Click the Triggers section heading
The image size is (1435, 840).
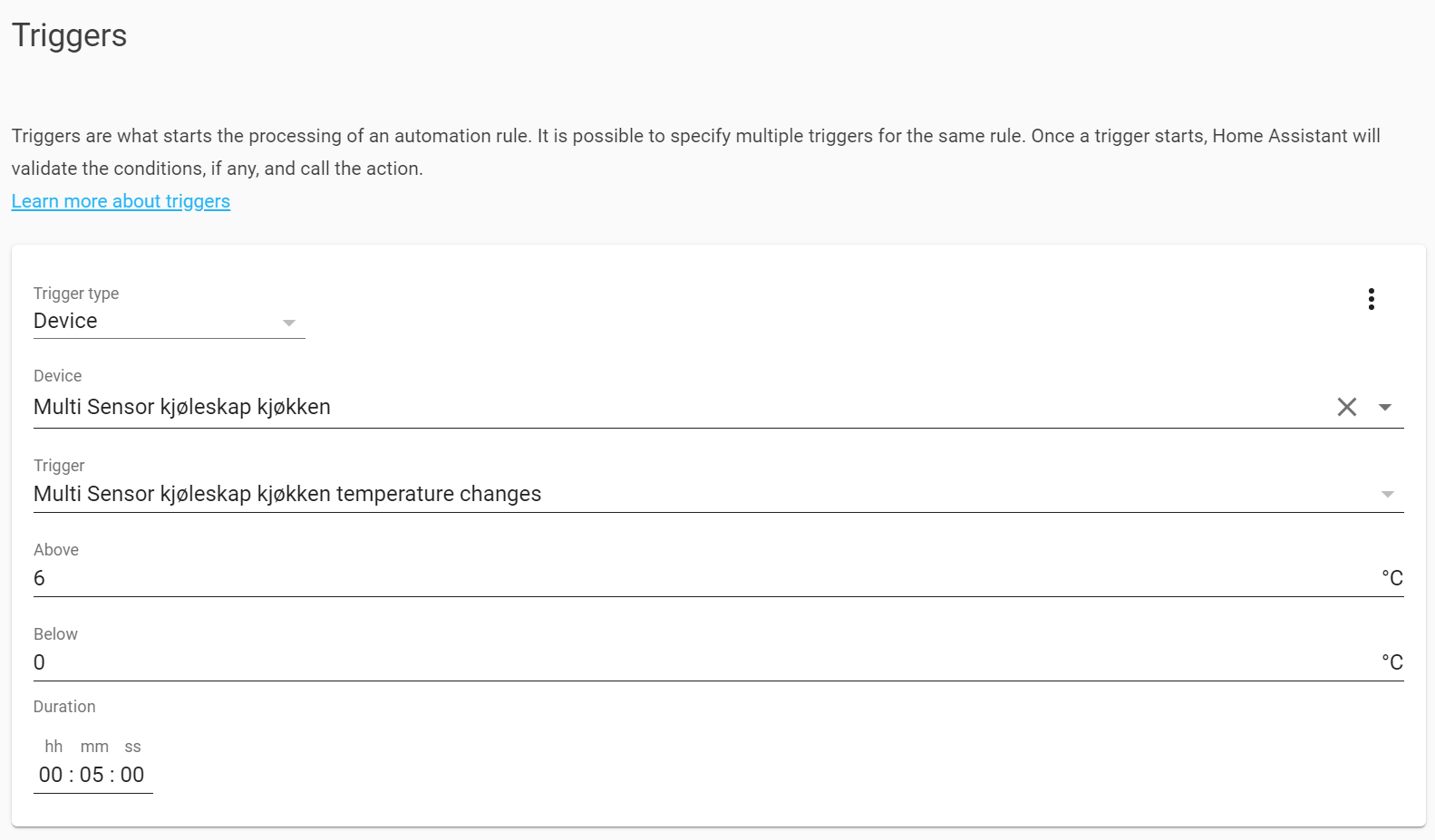pyautogui.click(x=69, y=35)
